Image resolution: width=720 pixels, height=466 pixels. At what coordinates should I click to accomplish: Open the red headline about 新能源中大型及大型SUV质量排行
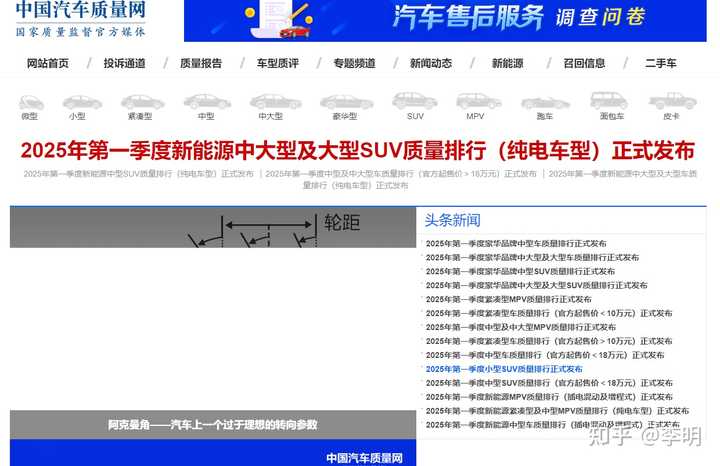(358, 151)
